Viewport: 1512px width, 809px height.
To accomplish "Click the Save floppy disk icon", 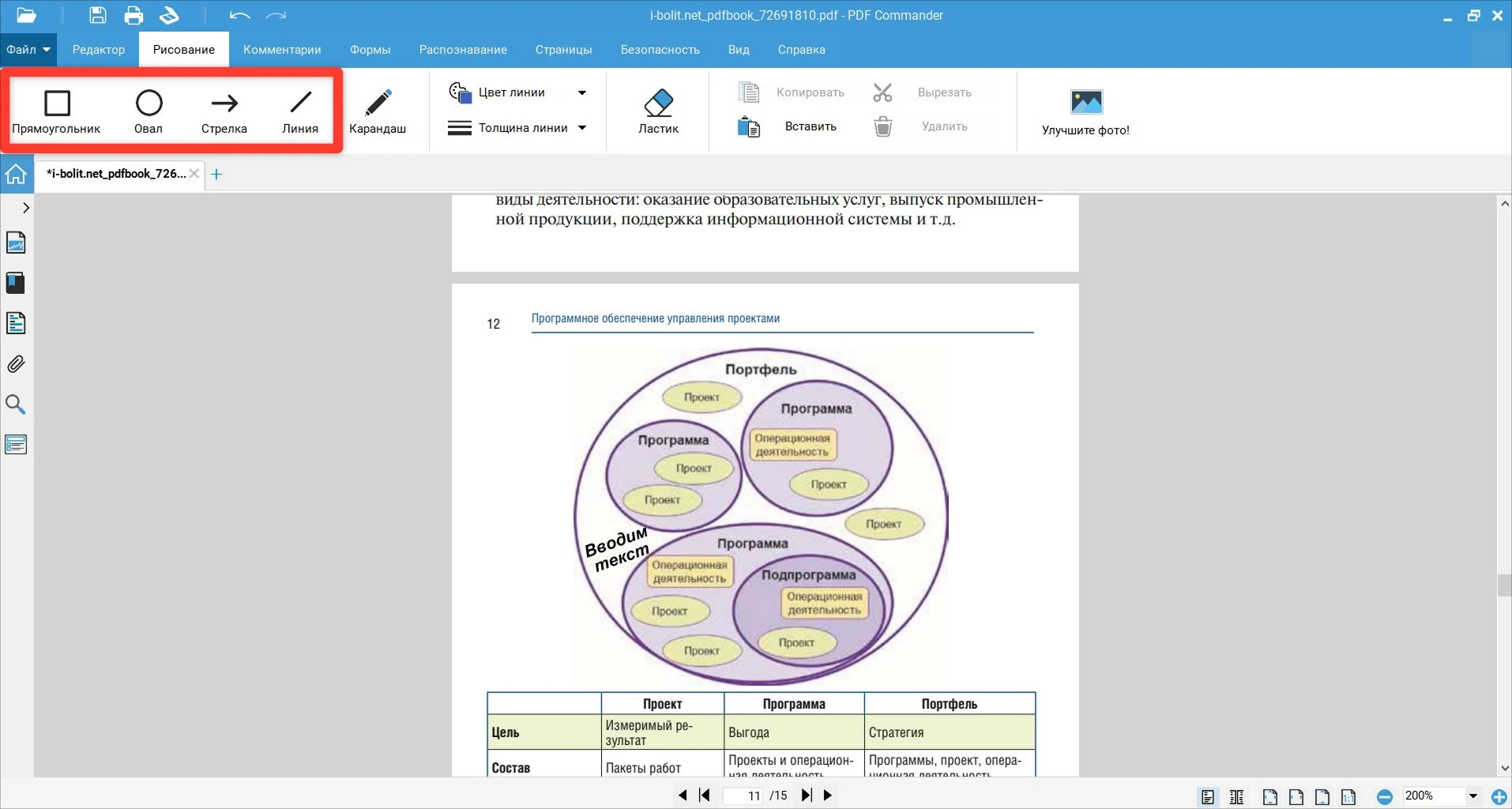I will point(97,15).
